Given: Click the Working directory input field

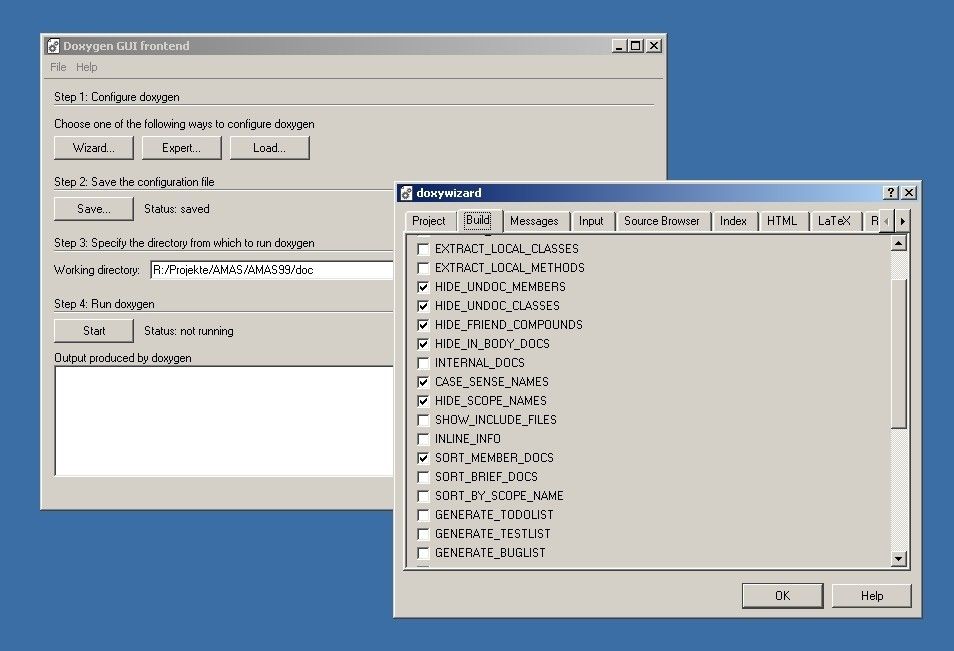Looking at the screenshot, I should 270,270.
